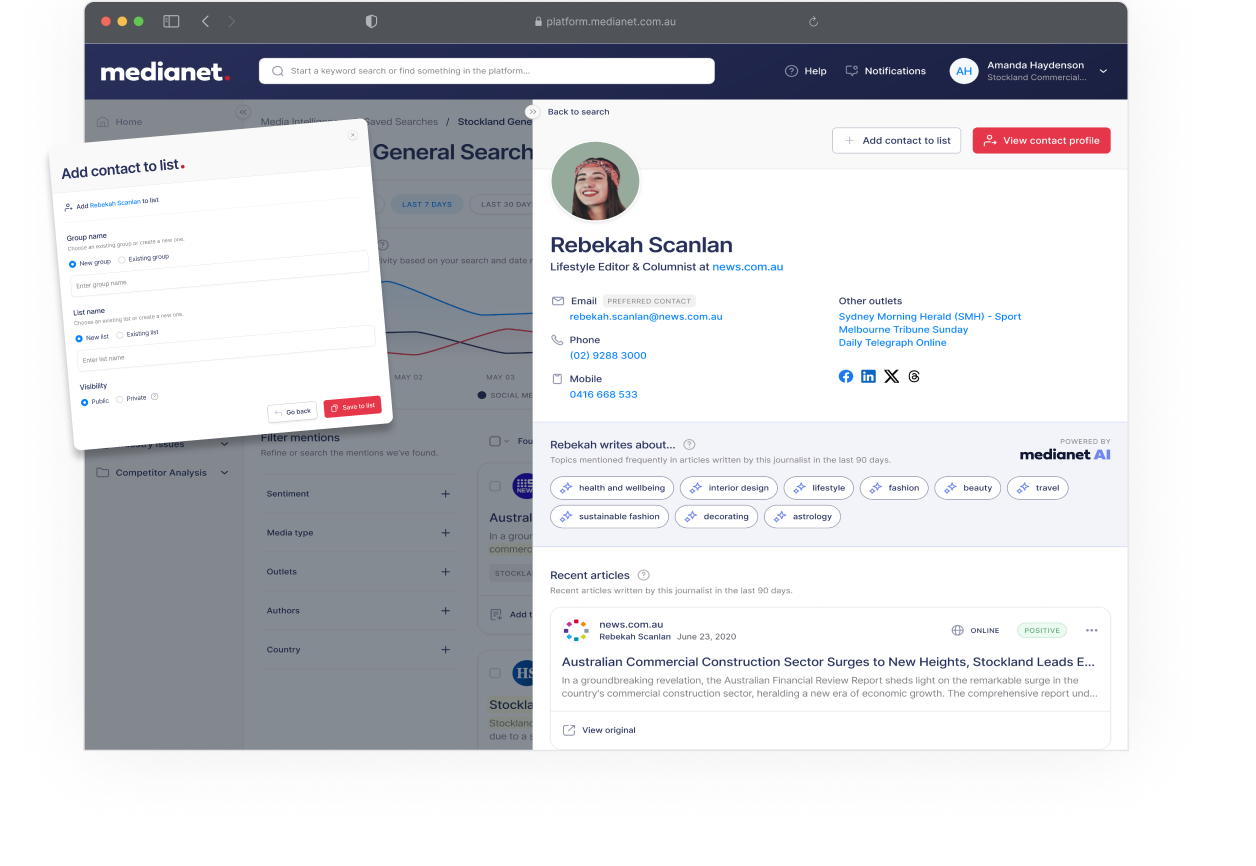Image resolution: width=1256 pixels, height=866 pixels.
Task: Open Rebekah Scanlan's email link
Action: coord(646,316)
